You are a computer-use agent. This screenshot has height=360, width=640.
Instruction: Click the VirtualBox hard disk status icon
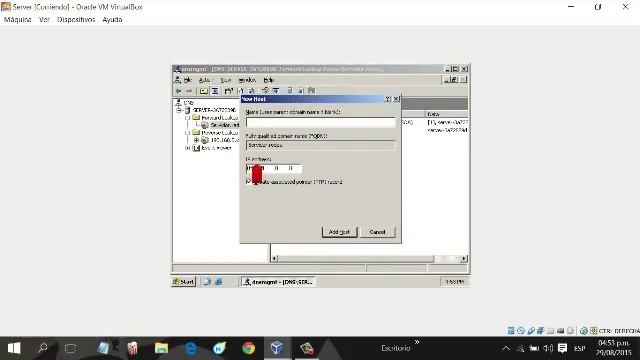[511, 331]
